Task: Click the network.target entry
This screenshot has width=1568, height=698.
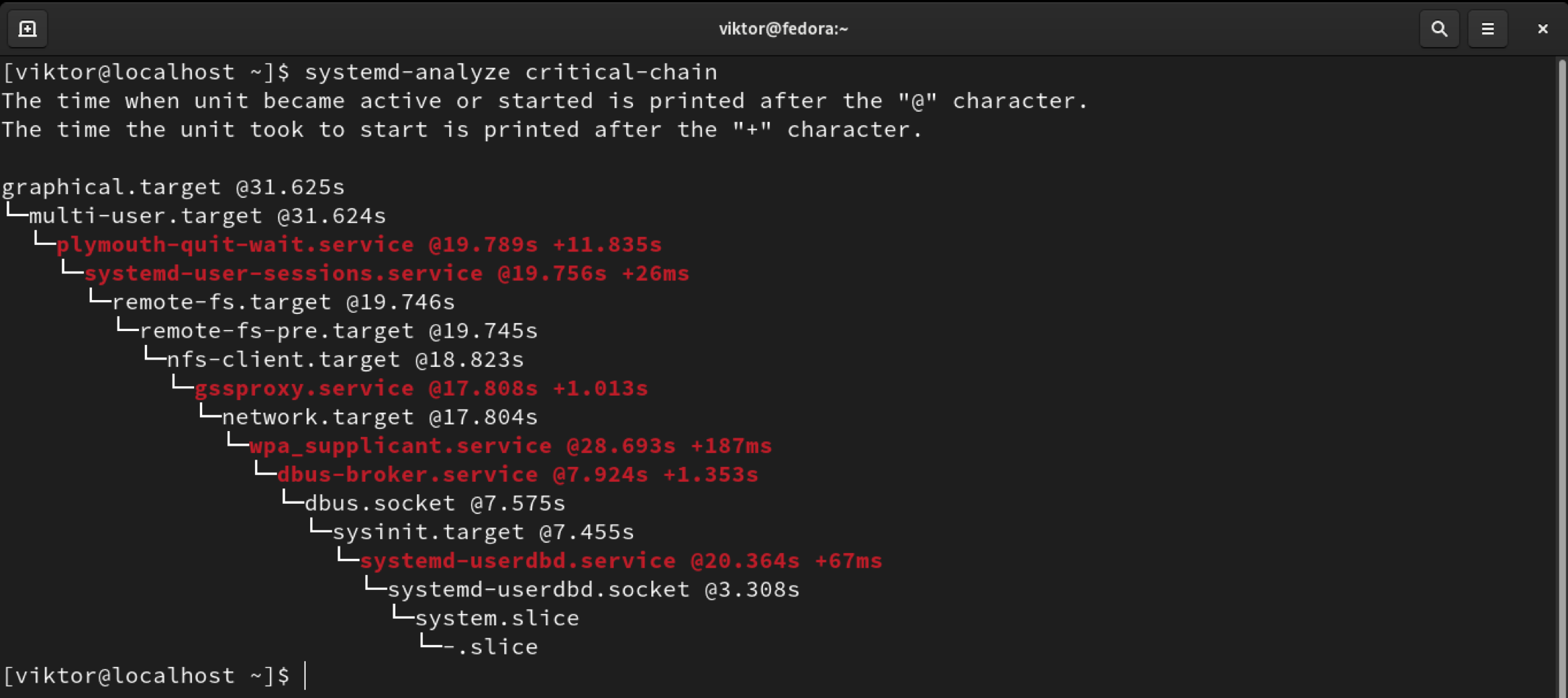Action: point(379,417)
